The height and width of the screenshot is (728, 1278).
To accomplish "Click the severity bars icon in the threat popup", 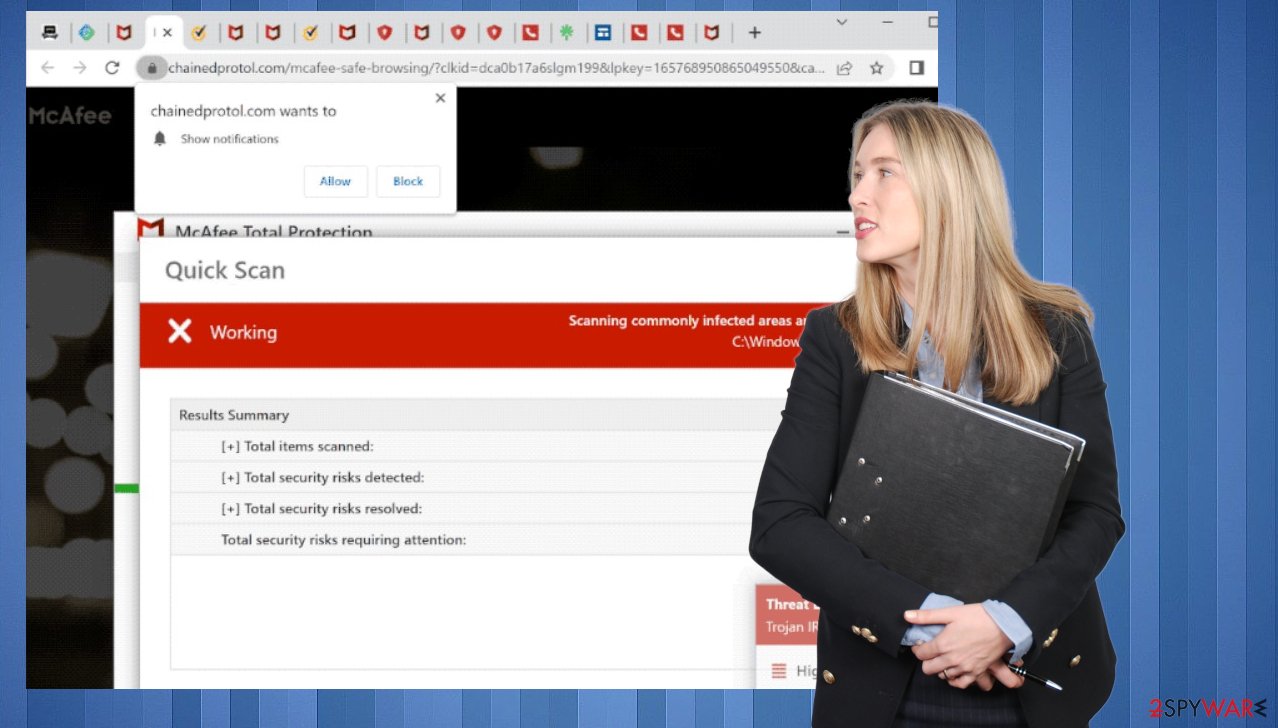I will point(779,672).
